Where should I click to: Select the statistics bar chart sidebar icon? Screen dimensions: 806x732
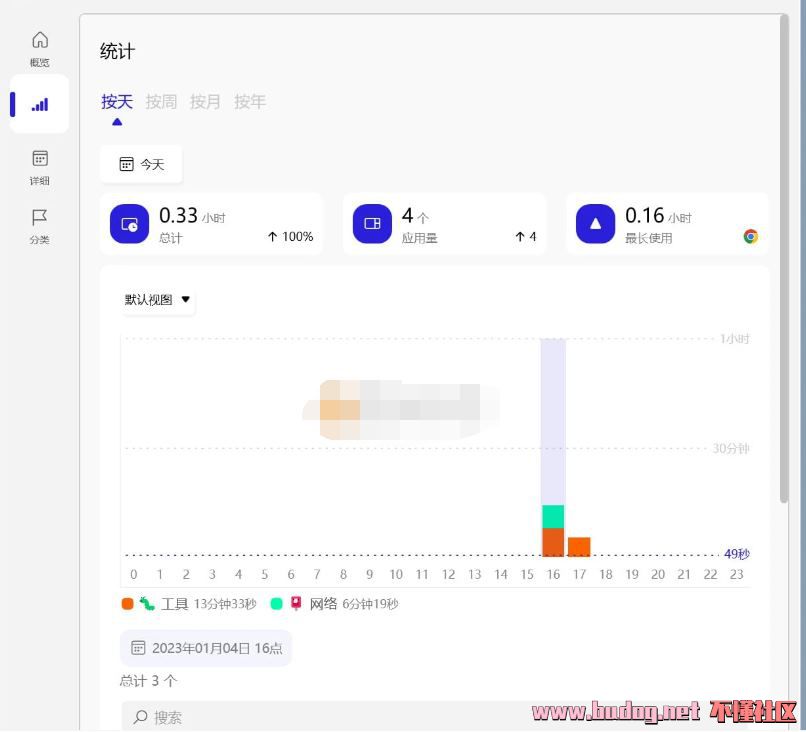39,104
